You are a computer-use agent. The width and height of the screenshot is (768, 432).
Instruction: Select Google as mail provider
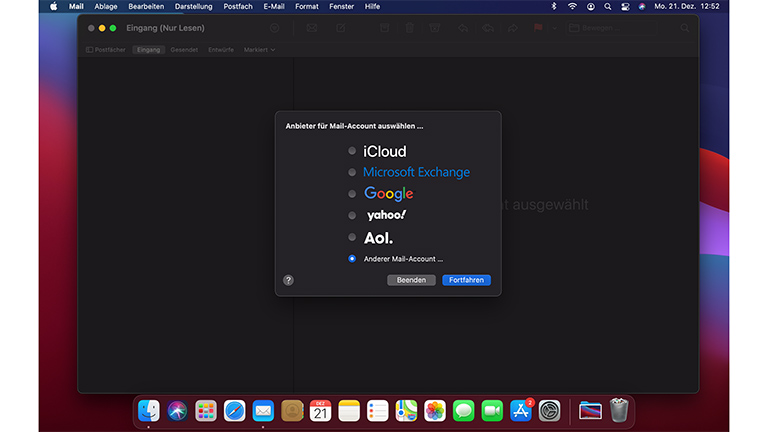tap(352, 194)
